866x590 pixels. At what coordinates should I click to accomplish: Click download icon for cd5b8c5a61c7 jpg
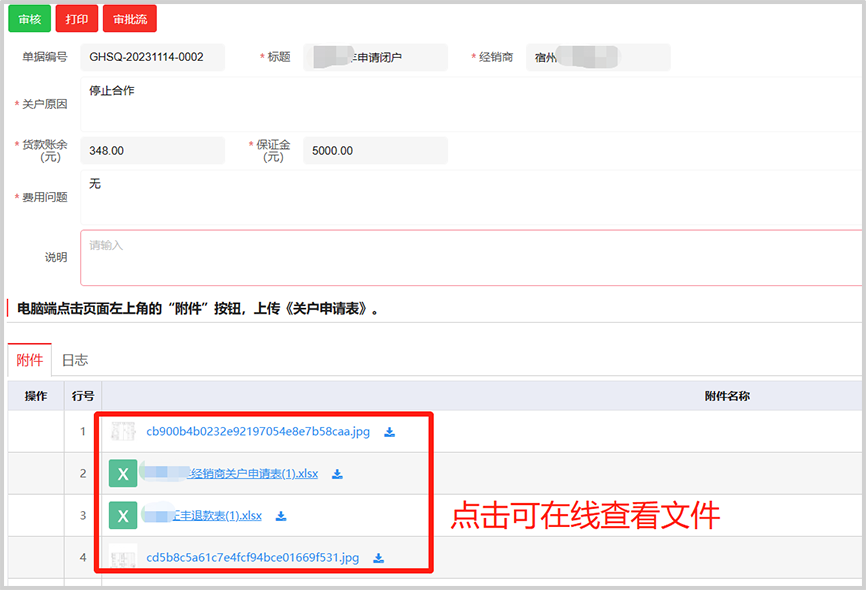pos(379,558)
